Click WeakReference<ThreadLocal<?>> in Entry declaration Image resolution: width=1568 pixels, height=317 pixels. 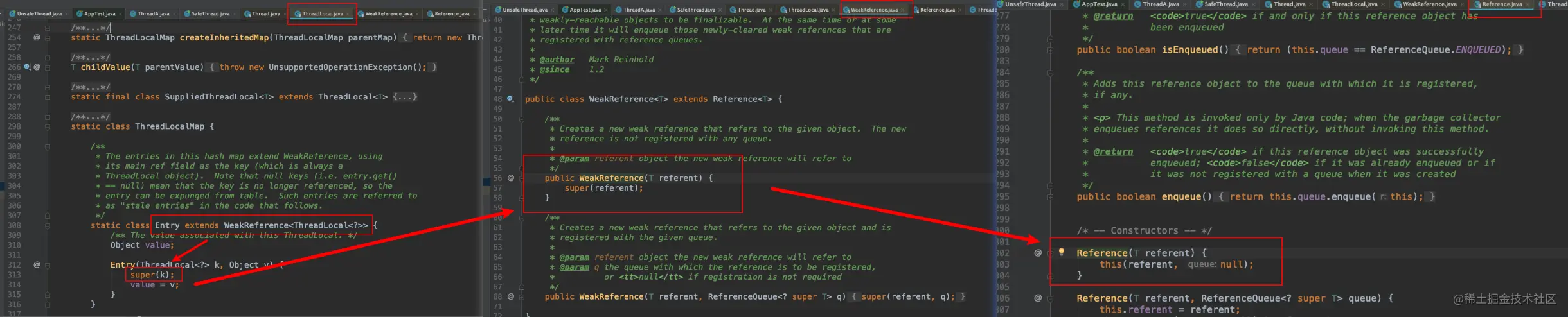coord(296,225)
